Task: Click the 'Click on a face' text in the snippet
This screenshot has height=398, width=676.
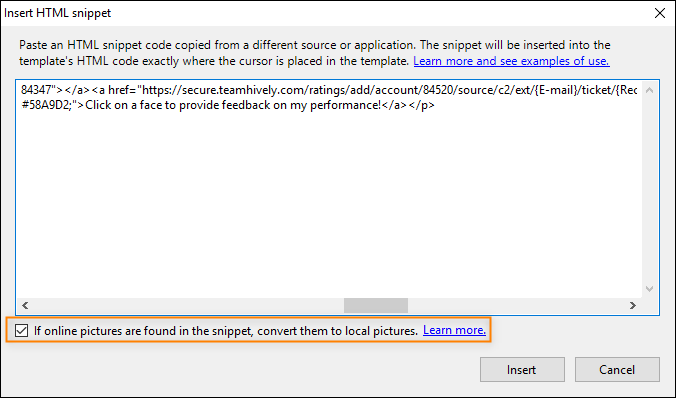Action: pos(130,105)
